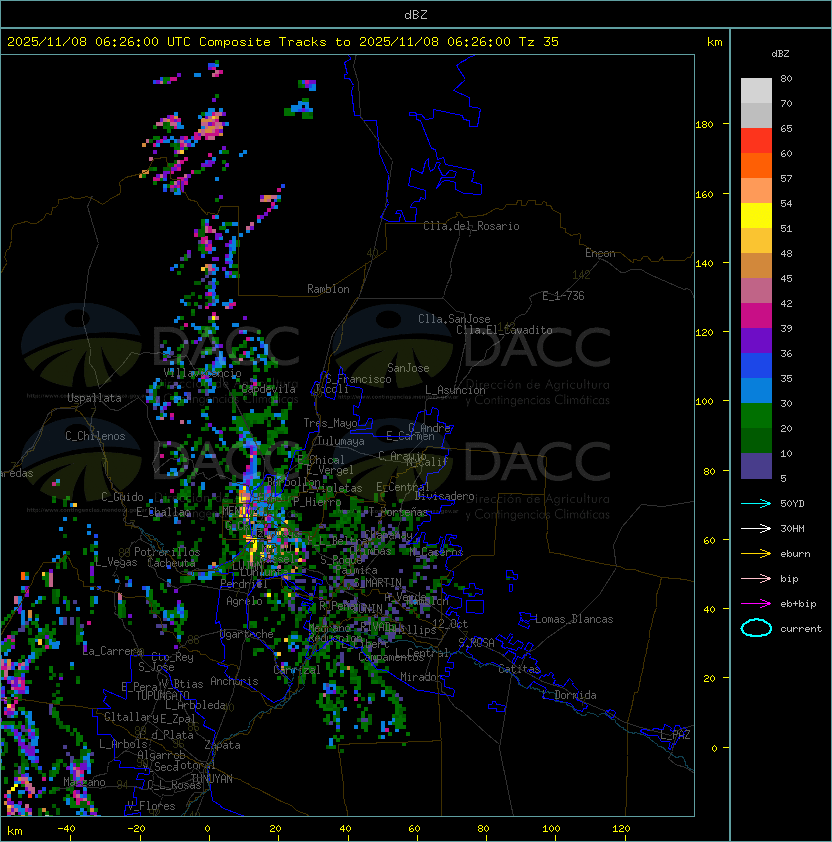Click the 'Ramblon' map label
Screen dimensions: 832x842
coord(328,289)
